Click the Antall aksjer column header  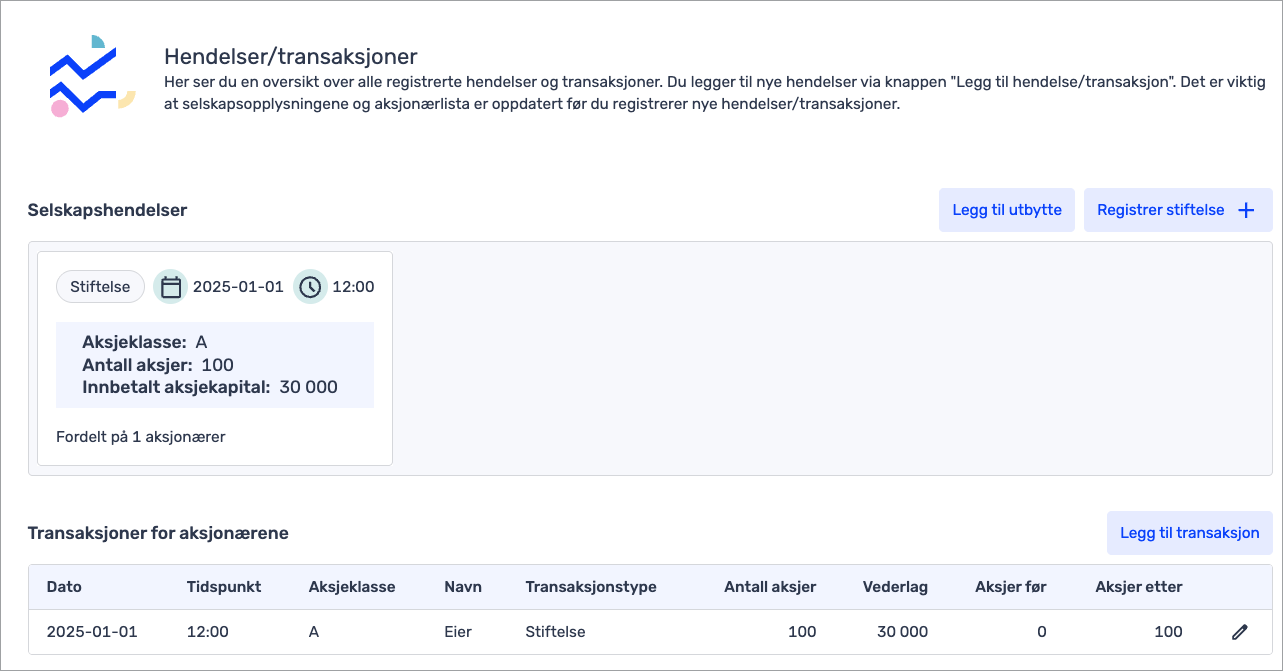[x=770, y=587]
